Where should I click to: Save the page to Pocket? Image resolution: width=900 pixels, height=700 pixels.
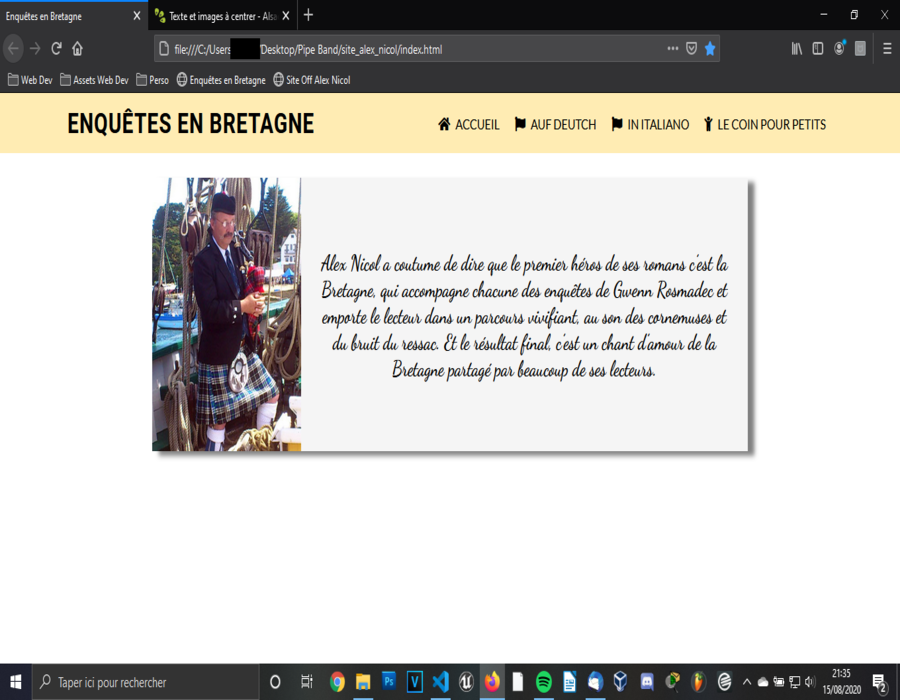(692, 49)
